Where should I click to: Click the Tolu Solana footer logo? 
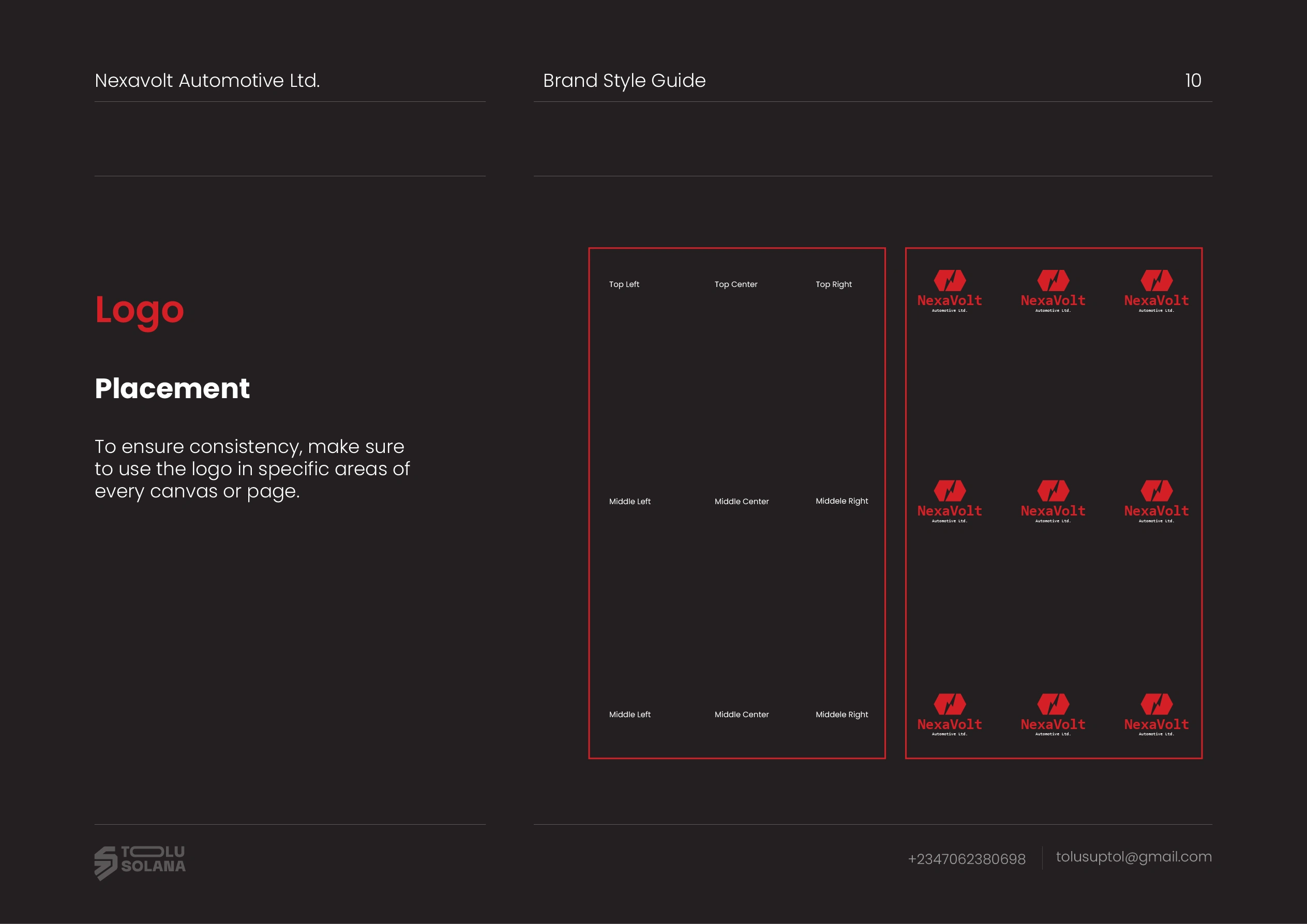coord(140,861)
